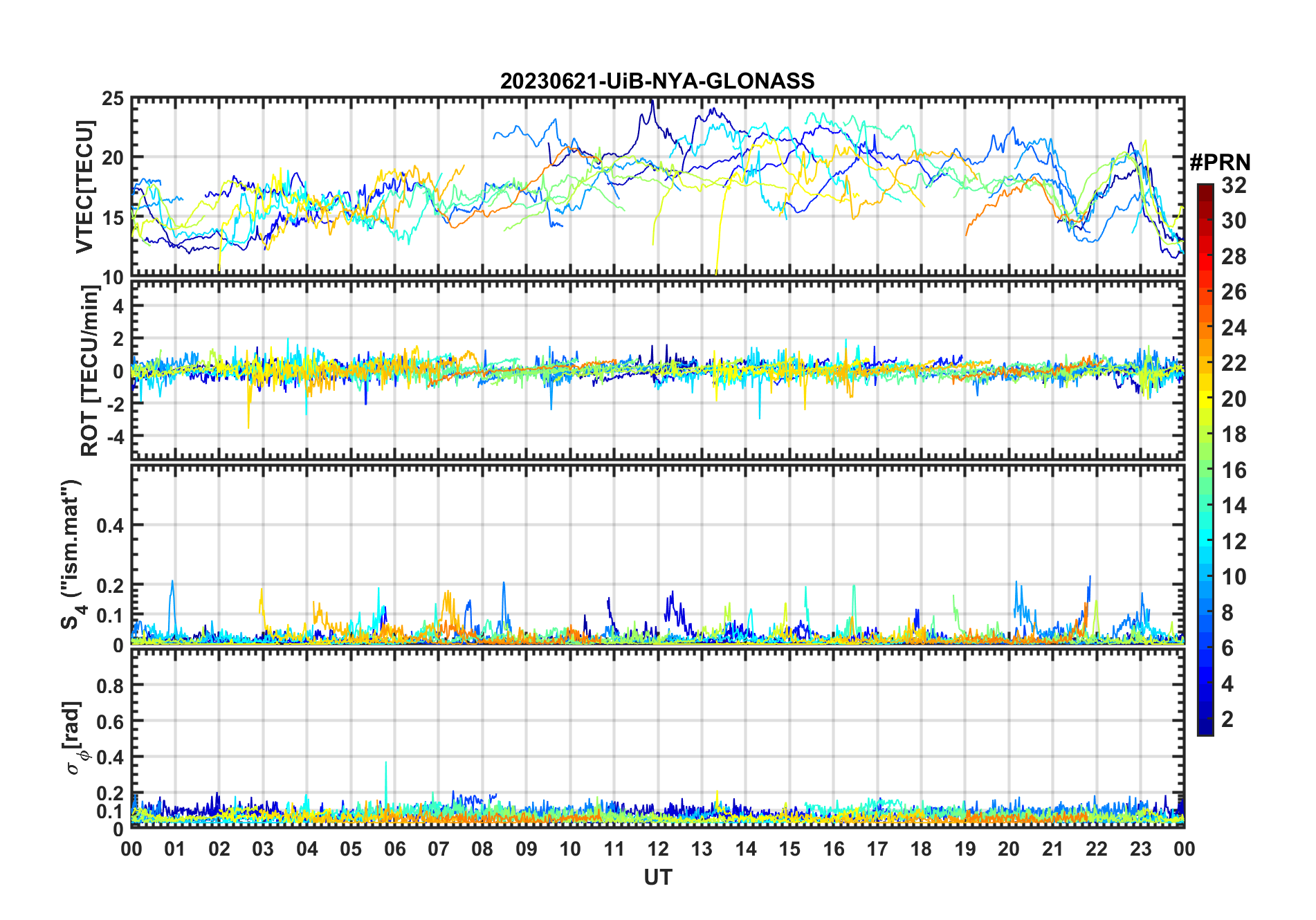Image resolution: width=1316 pixels, height=920 pixels.
Task: Select the colorbar tick label "26"
Action: point(1234,292)
